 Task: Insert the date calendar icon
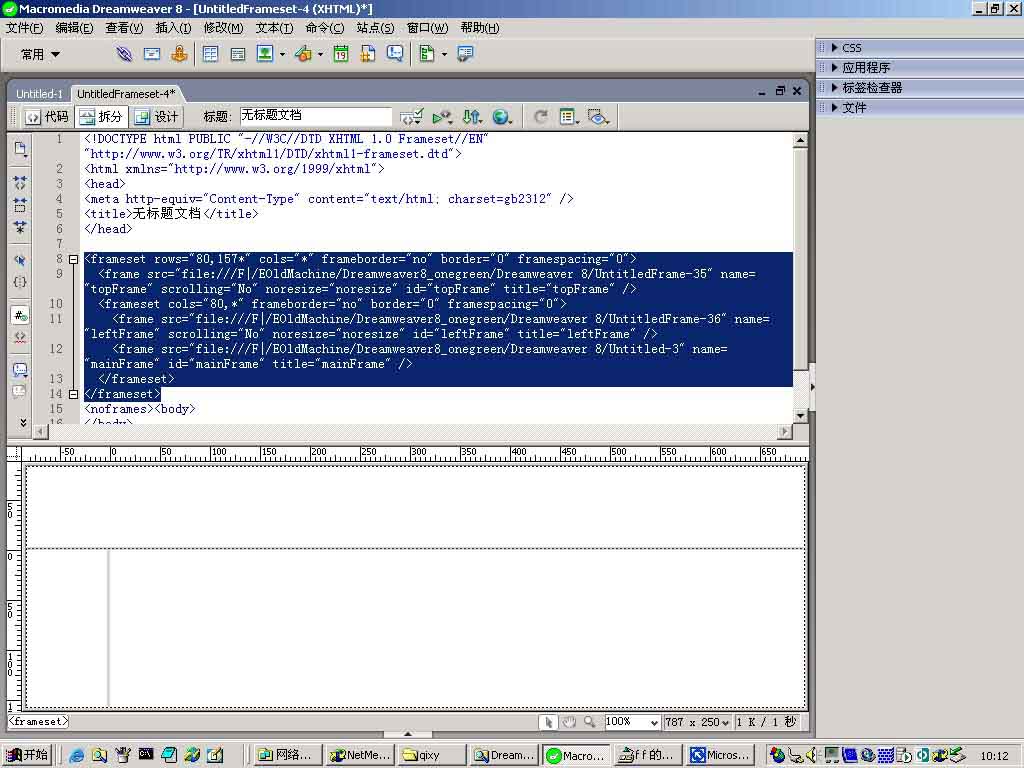[340, 54]
